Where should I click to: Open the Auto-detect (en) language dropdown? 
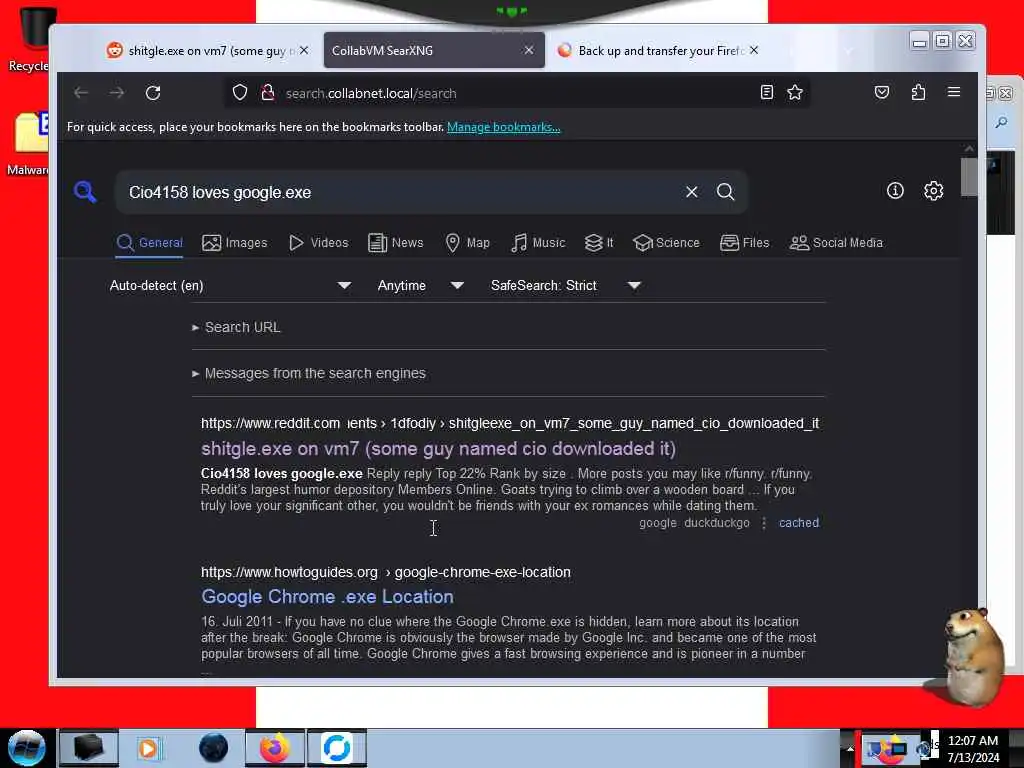click(230, 285)
